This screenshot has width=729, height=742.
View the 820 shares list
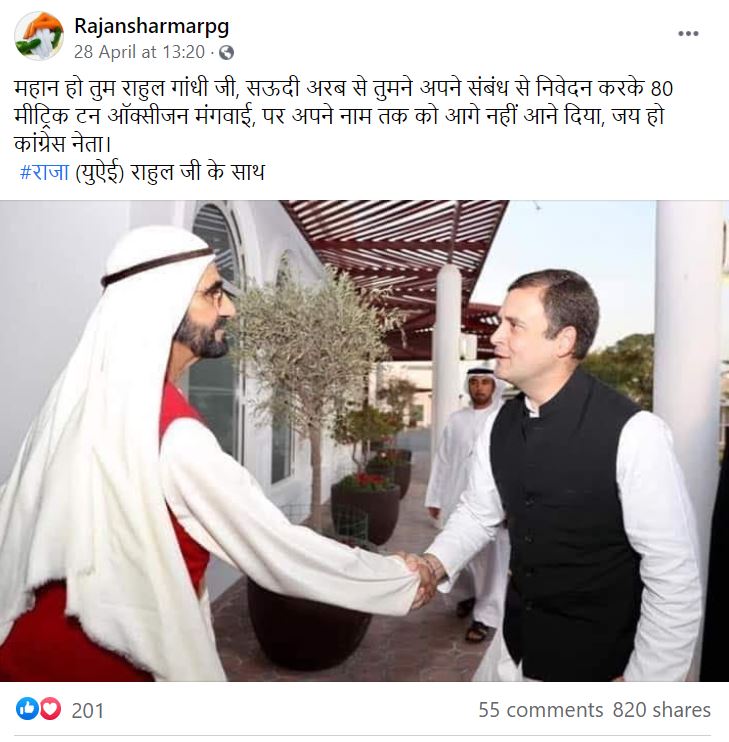pyautogui.click(x=662, y=710)
